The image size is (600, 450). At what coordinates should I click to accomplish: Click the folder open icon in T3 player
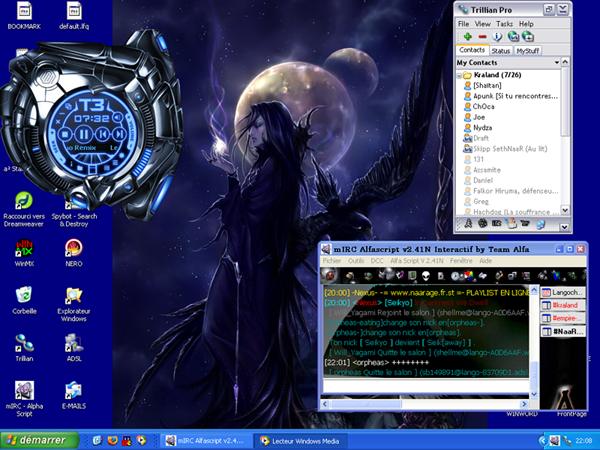pyautogui.click(x=80, y=168)
